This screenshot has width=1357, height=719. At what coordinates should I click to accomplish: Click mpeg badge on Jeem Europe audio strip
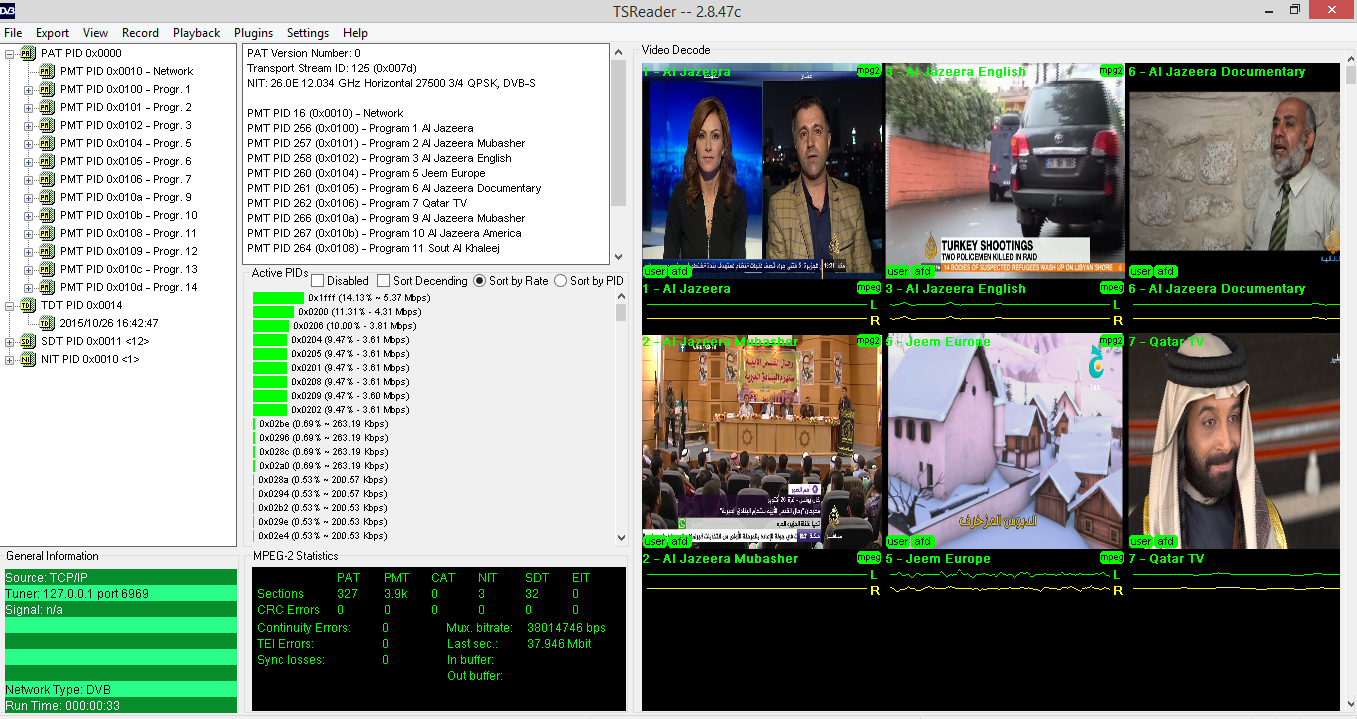[1111, 557]
